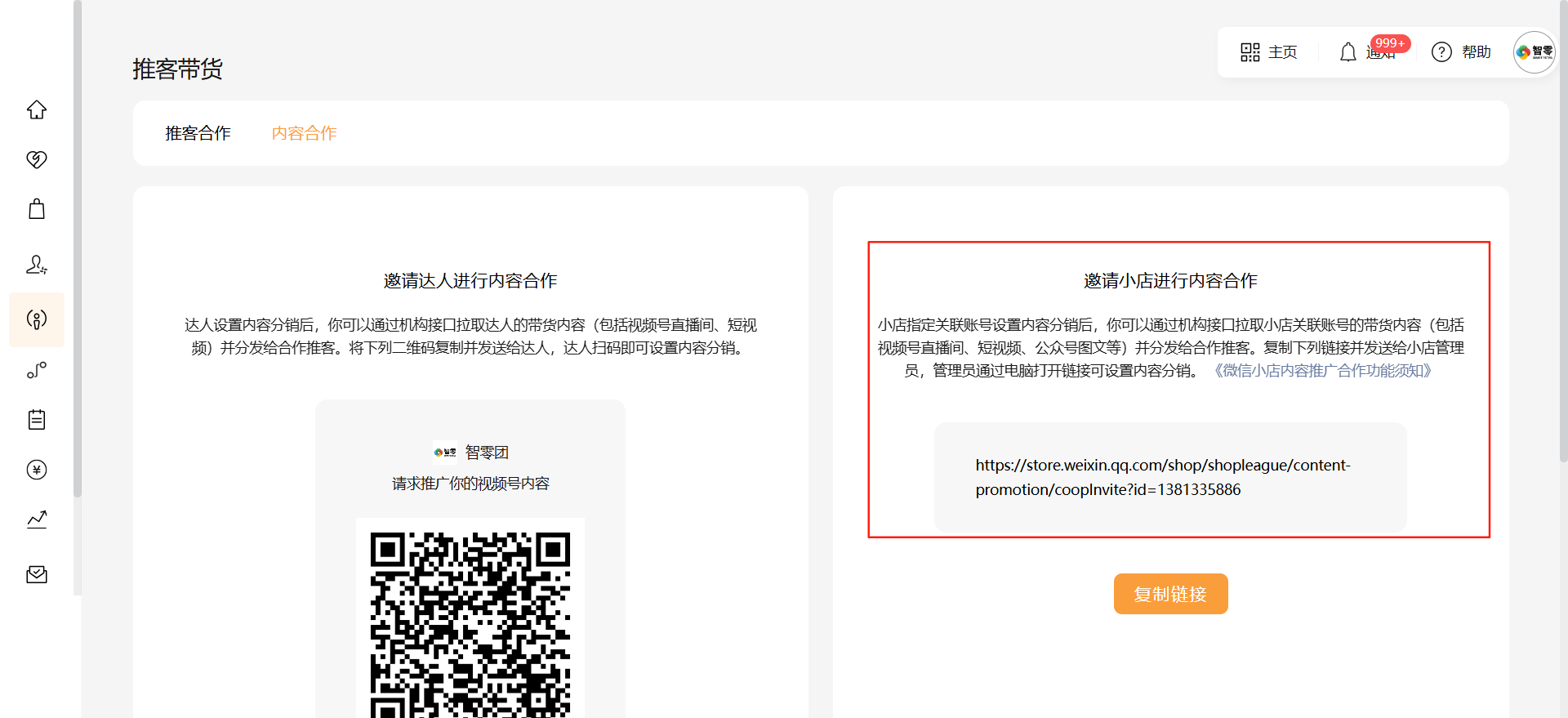
Task: Click the small 智零团 logo above QR code
Action: 445,452
